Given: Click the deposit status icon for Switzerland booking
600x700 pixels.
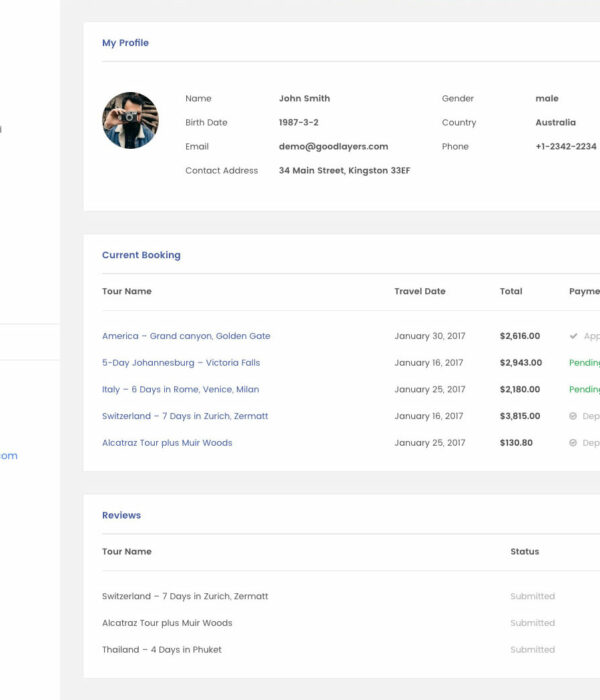Looking at the screenshot, I should (x=573, y=416).
